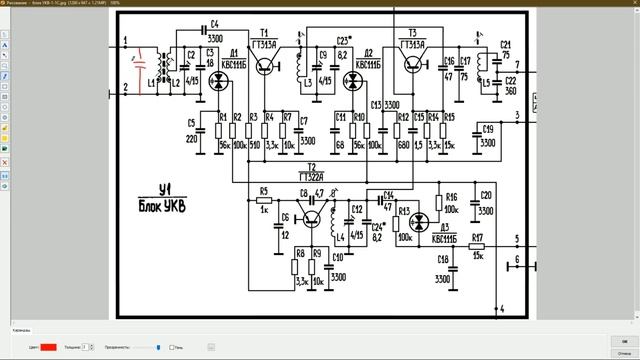The width and height of the screenshot is (640, 360).
Task: Click the T2 ГТ322А transistor label
Action: pyautogui.click(x=311, y=172)
